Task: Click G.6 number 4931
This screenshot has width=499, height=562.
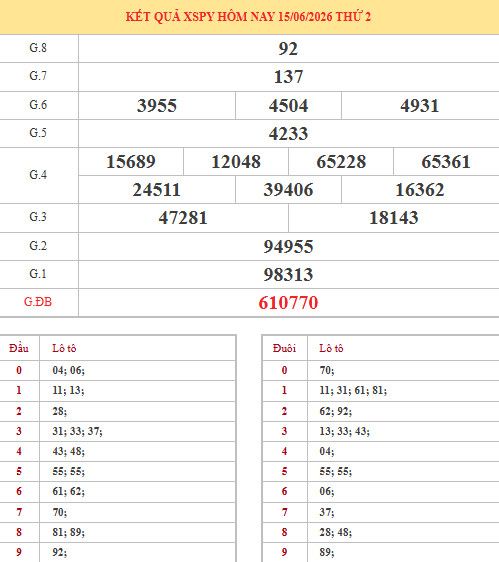Action: click(420, 106)
